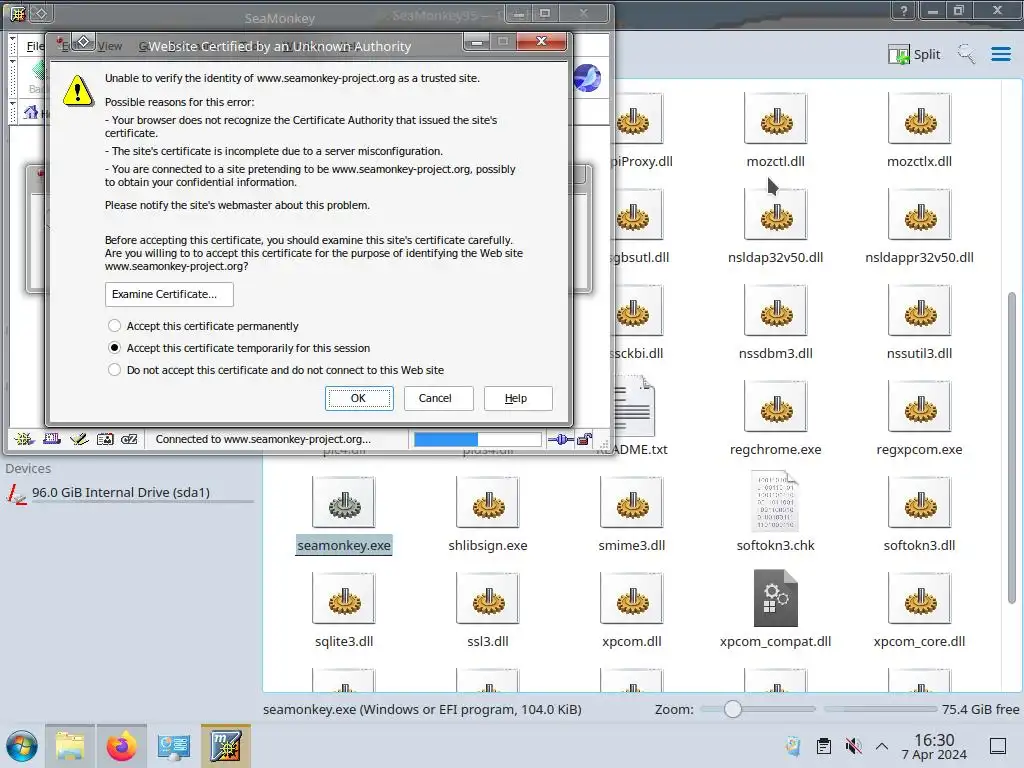Click the security padlock icon in SeaMonkey status bar
The width and height of the screenshot is (1024, 768).
(585, 440)
